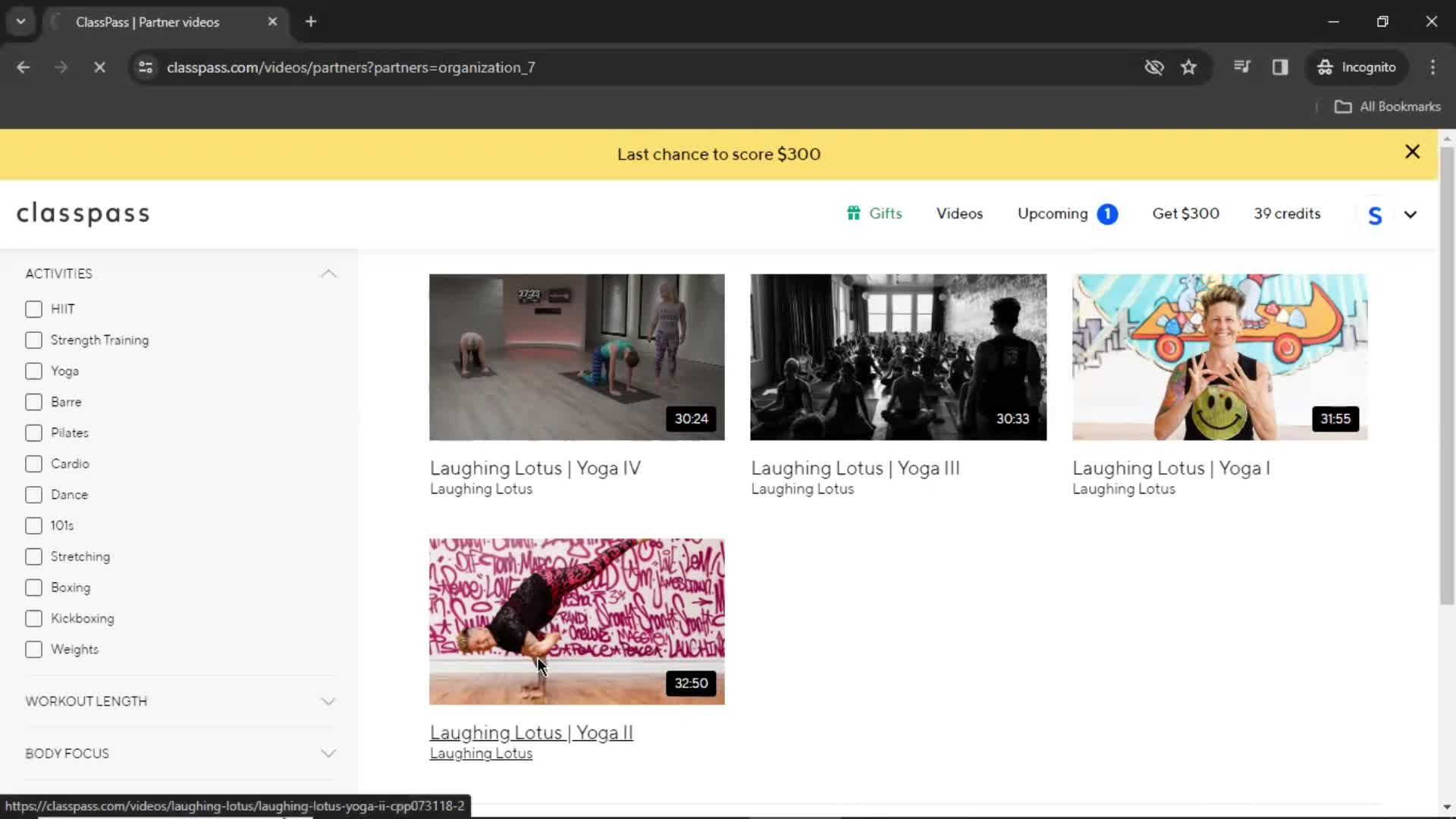Check the Boxing activity filter

(x=33, y=588)
